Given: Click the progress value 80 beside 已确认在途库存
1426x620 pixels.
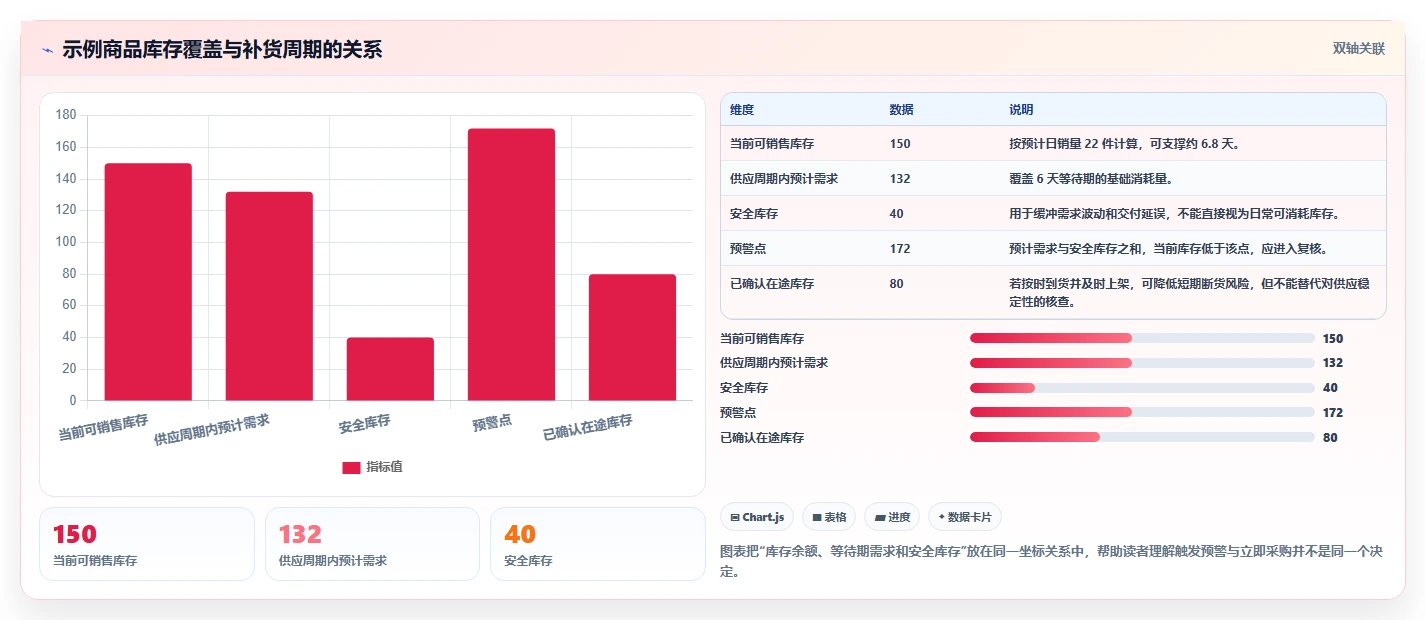Looking at the screenshot, I should tap(1330, 437).
